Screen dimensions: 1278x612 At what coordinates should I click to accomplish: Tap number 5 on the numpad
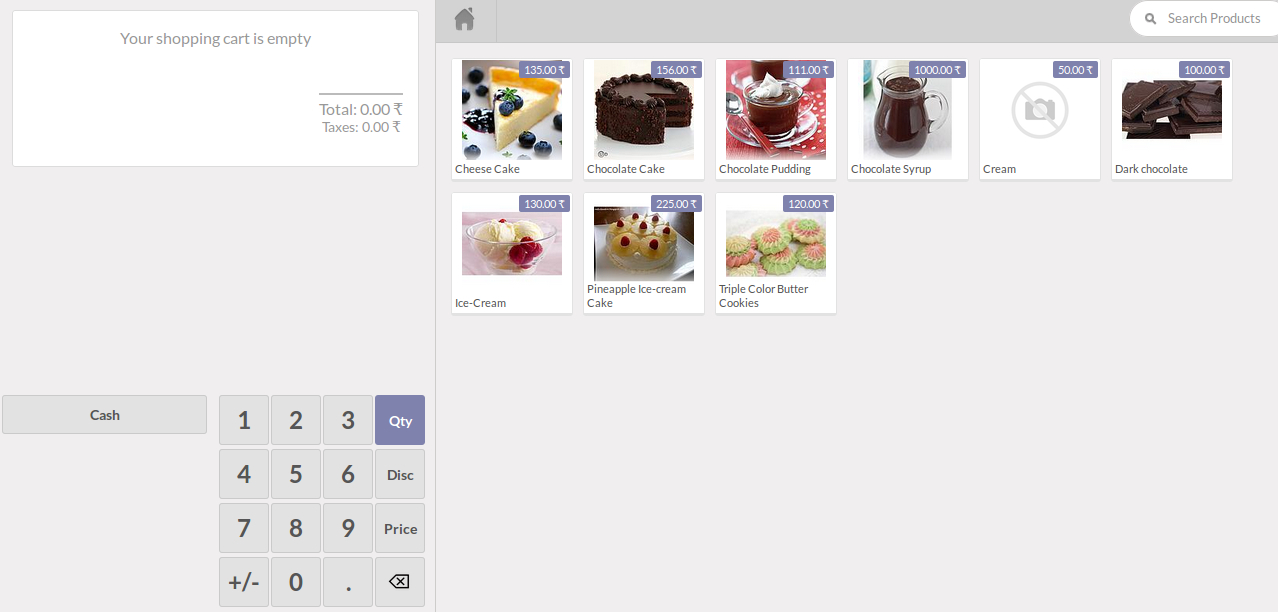[296, 474]
